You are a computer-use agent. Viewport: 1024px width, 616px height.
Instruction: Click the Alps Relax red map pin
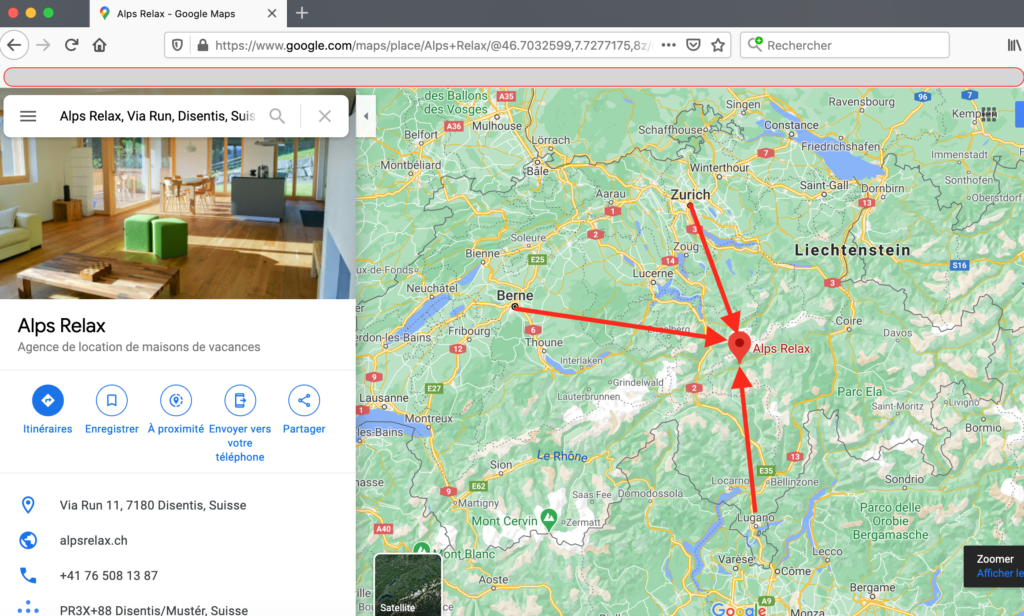(x=739, y=346)
